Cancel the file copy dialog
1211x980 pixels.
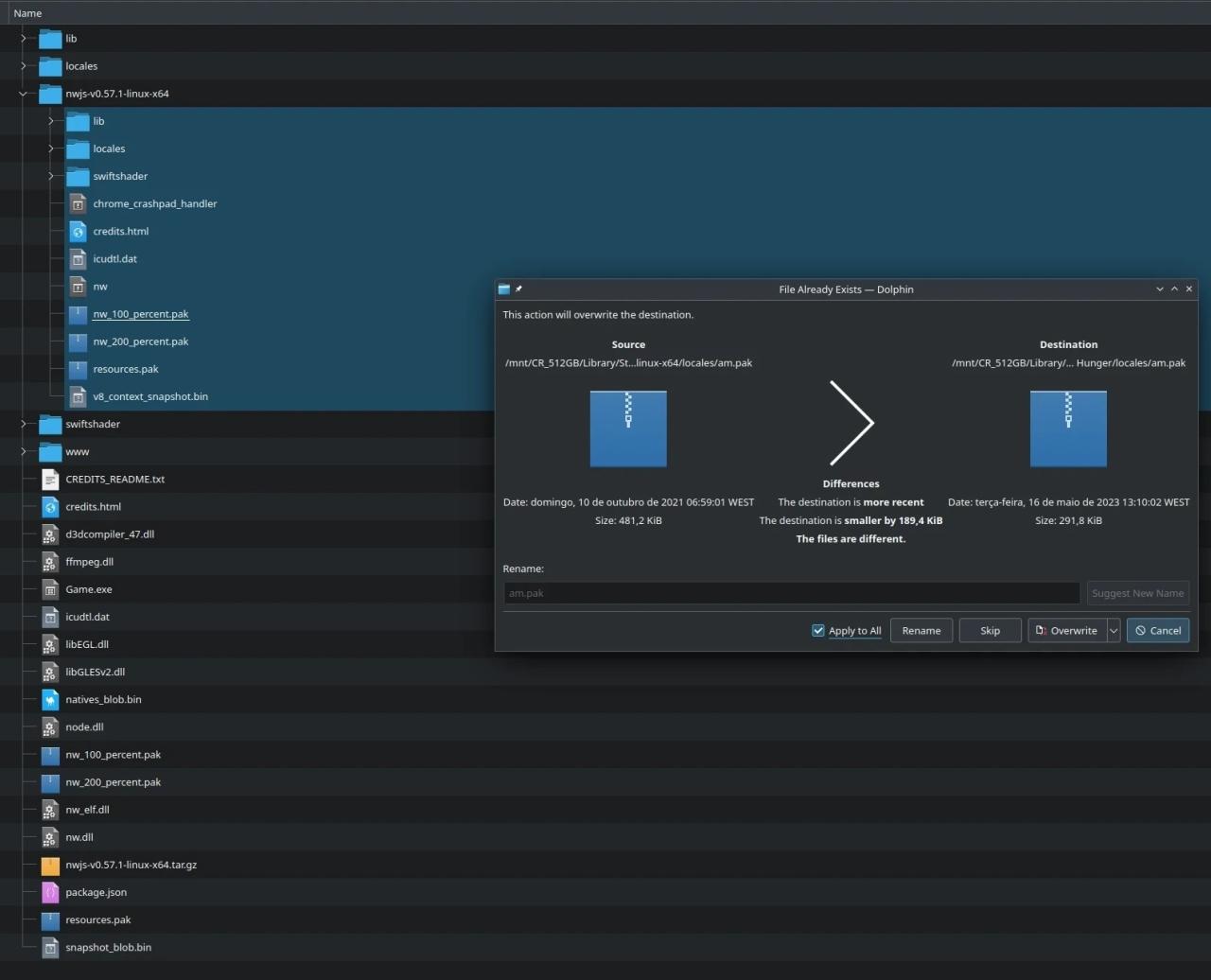click(1157, 631)
